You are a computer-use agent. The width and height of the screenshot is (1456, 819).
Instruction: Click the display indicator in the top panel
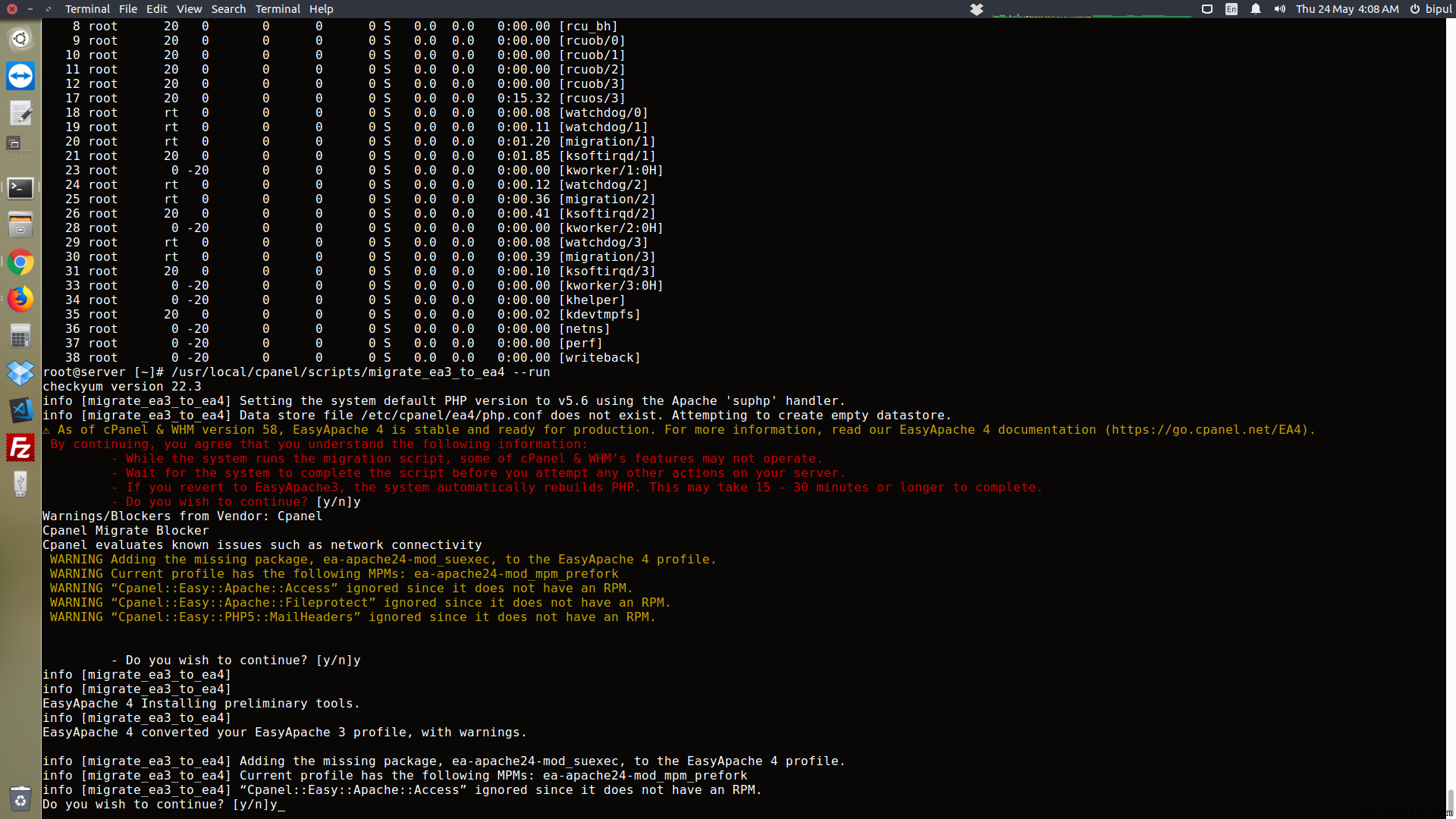coord(1207,9)
